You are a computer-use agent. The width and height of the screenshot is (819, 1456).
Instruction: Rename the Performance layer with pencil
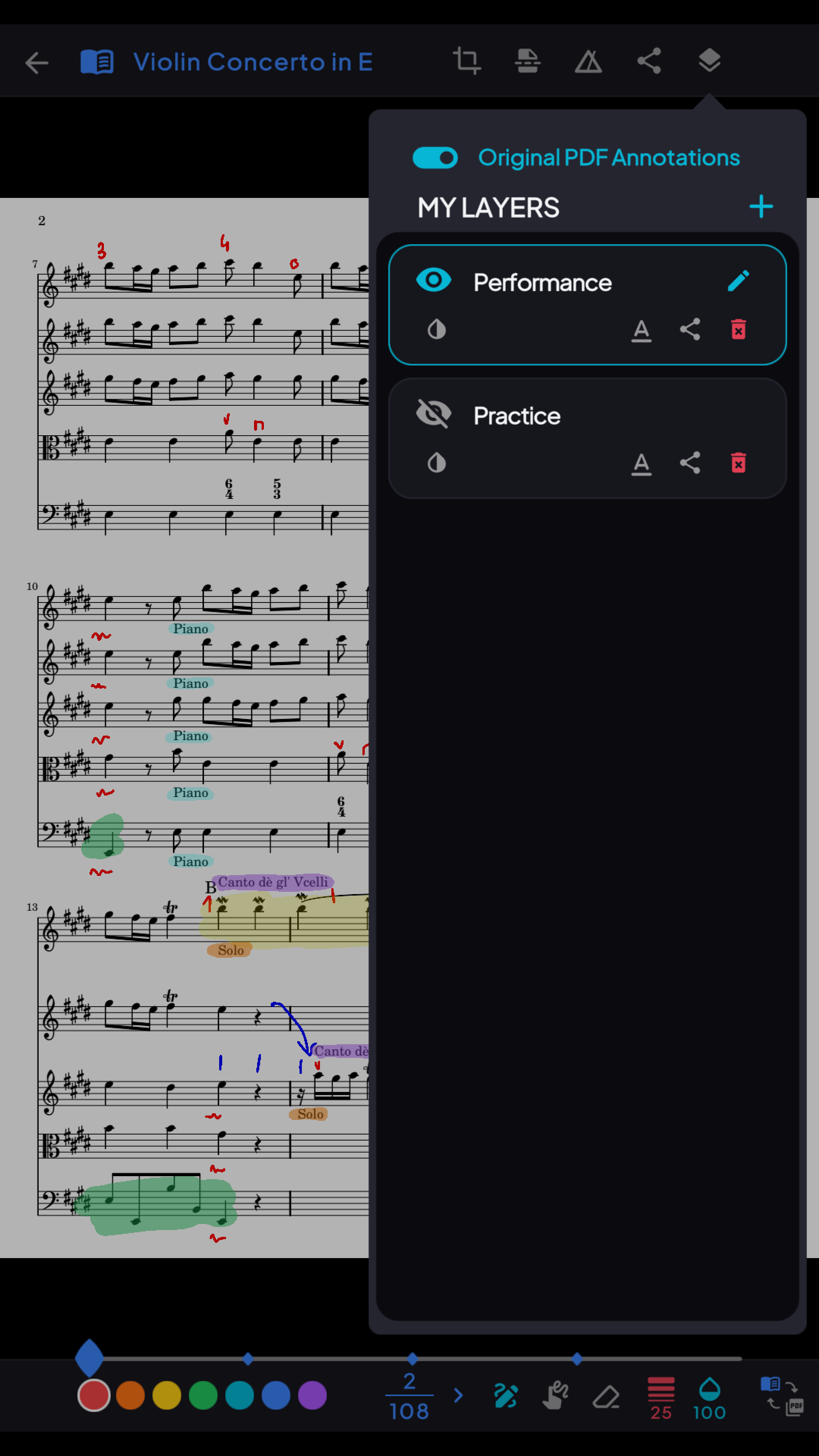[738, 281]
